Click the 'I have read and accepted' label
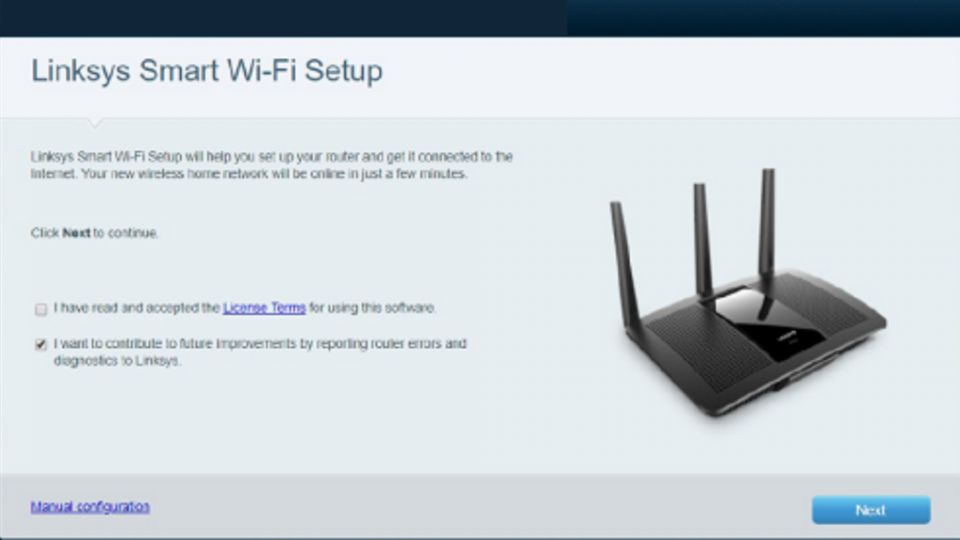 (x=137, y=307)
